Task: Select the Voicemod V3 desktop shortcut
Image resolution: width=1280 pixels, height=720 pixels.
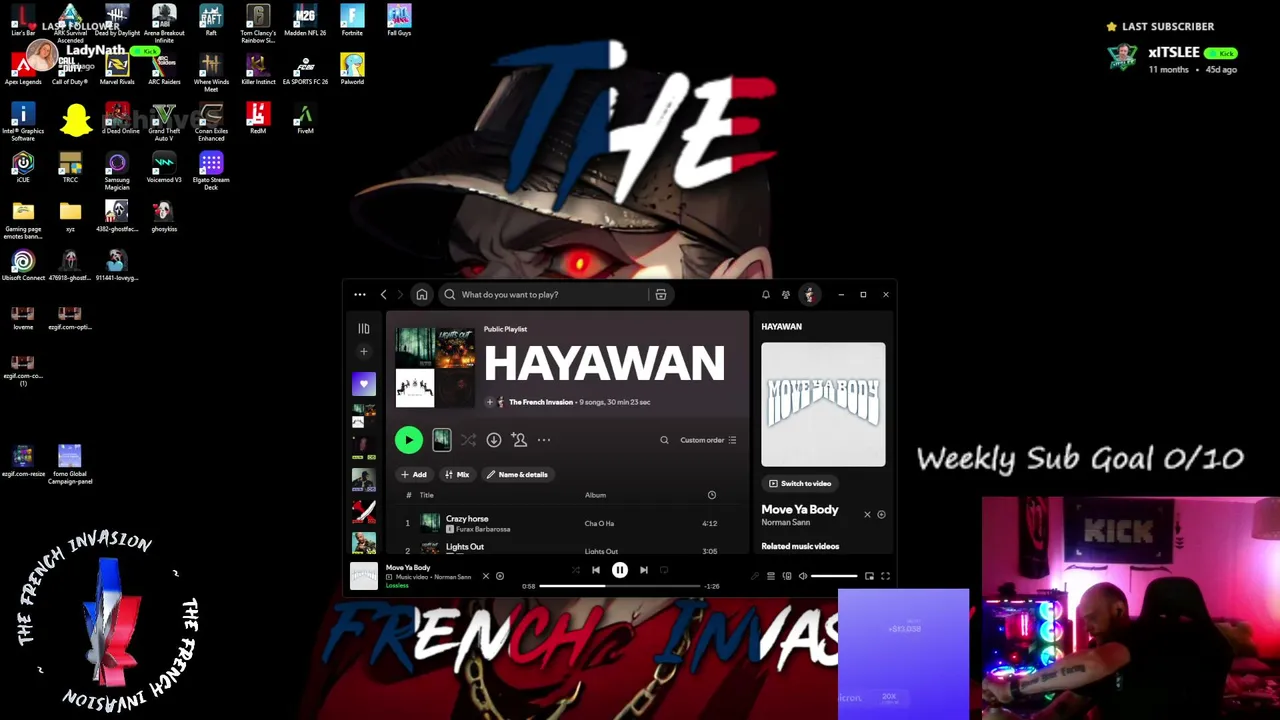Action: coord(164,167)
